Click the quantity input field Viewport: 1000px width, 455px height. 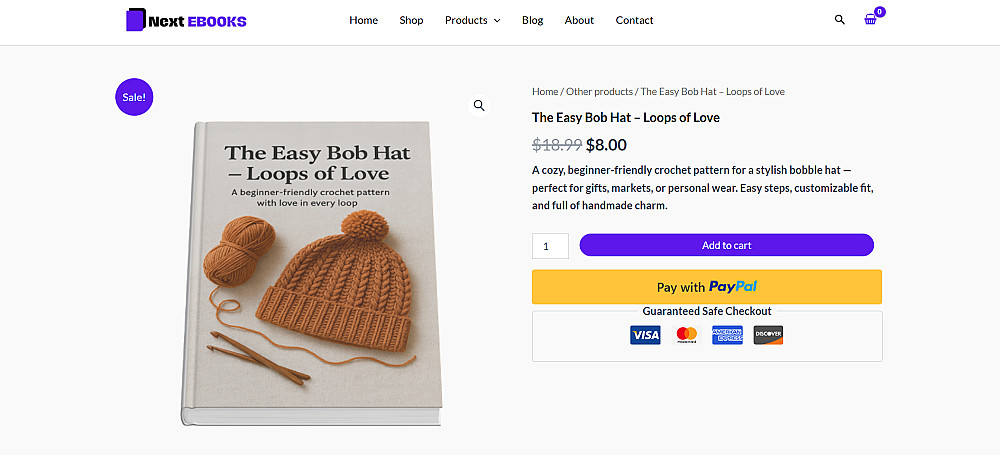click(550, 246)
